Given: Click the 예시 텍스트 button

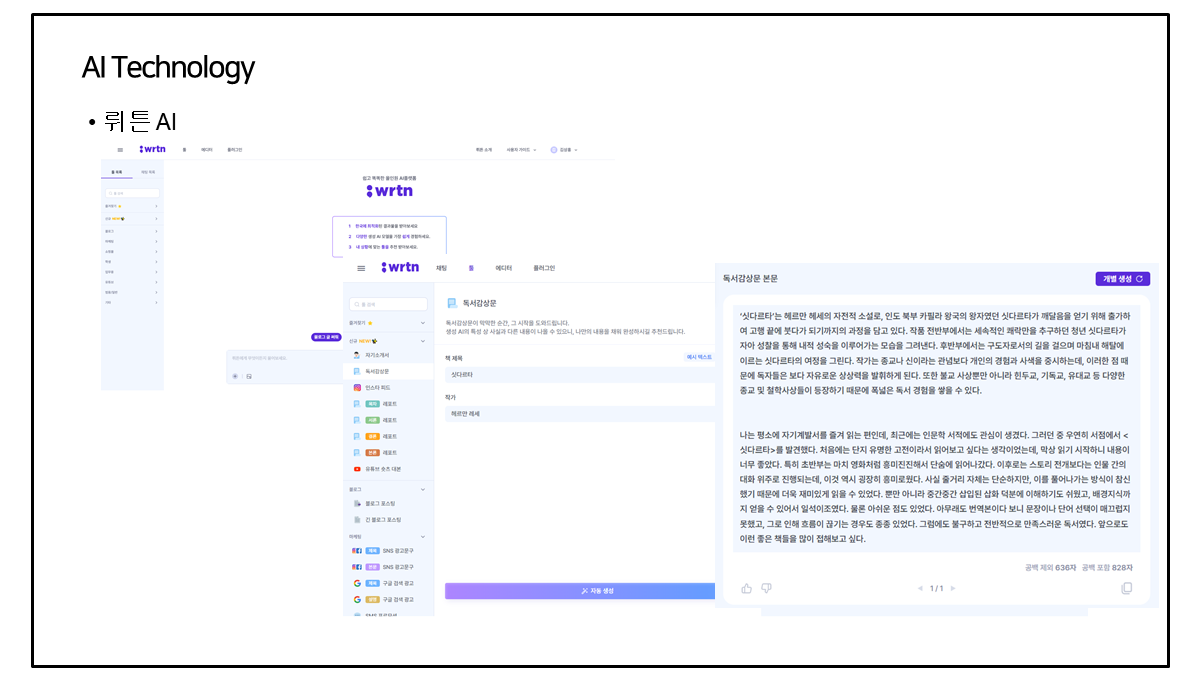Looking at the screenshot, I should pyautogui.click(x=698, y=357).
